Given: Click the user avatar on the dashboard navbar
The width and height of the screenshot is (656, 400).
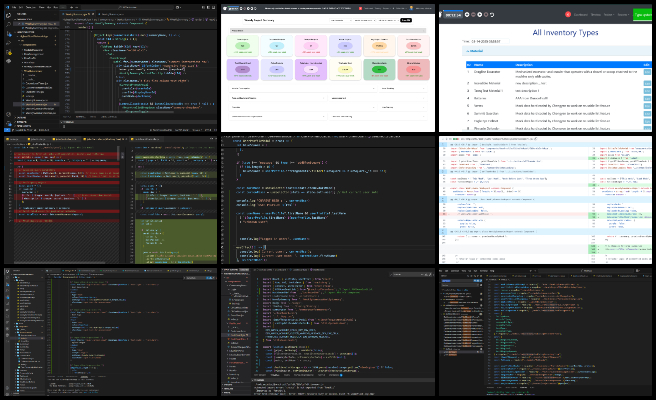Looking at the screenshot, I should tap(411, 8).
